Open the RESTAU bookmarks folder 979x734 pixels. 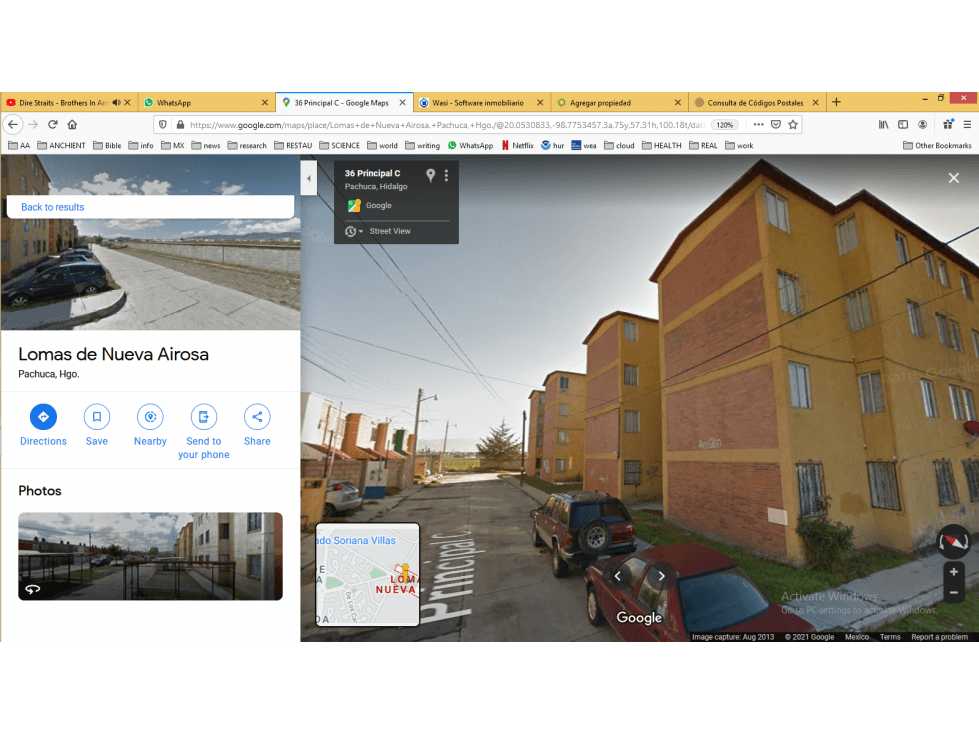pyautogui.click(x=293, y=145)
